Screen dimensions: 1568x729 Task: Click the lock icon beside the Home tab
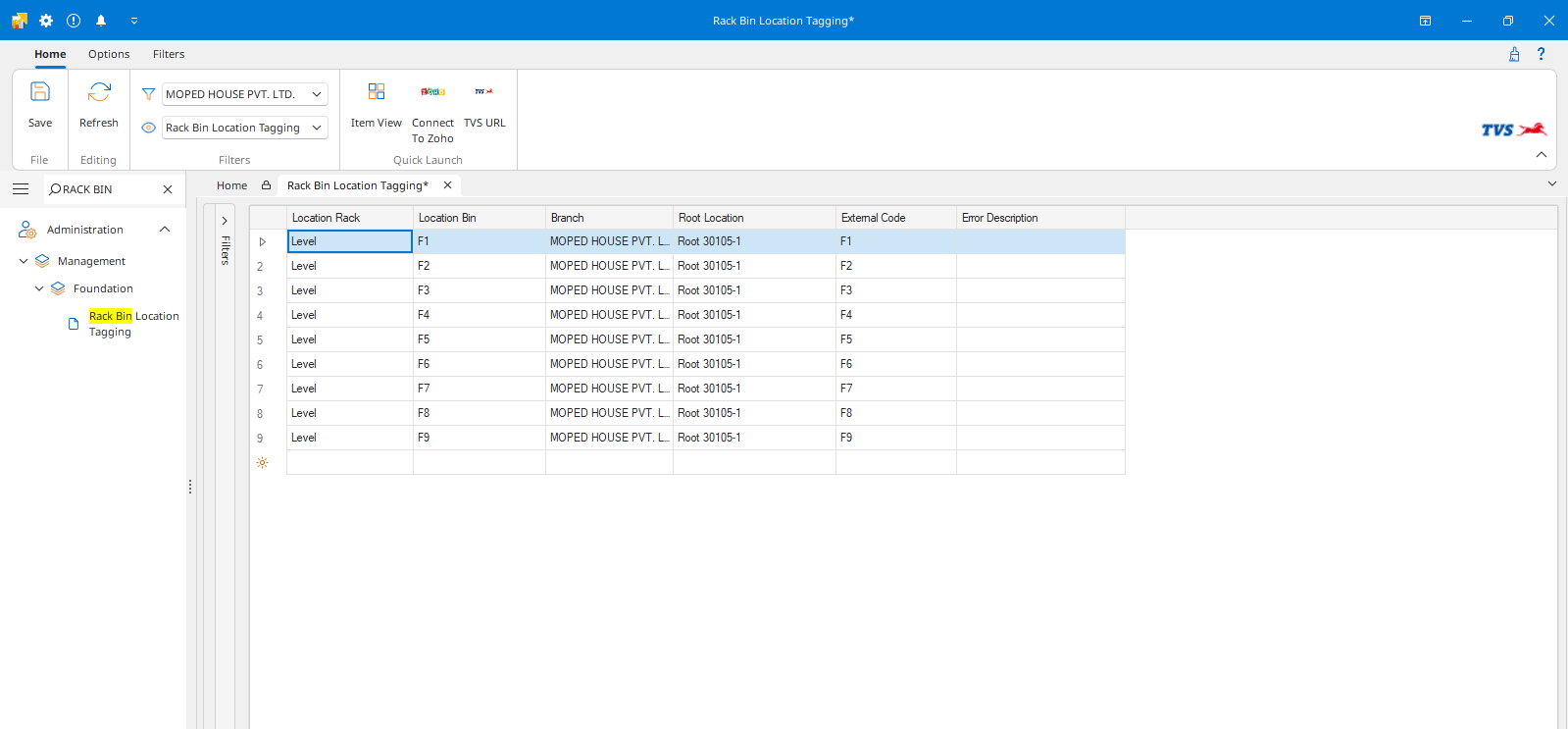coord(266,185)
